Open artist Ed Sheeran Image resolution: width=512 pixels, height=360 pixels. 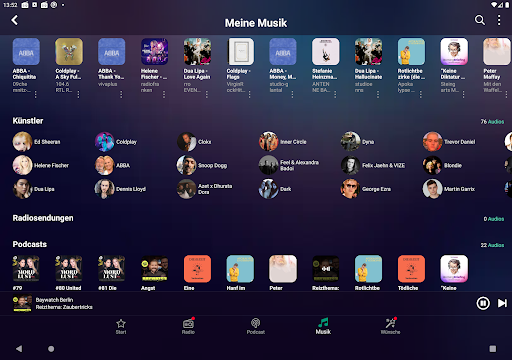(37, 142)
